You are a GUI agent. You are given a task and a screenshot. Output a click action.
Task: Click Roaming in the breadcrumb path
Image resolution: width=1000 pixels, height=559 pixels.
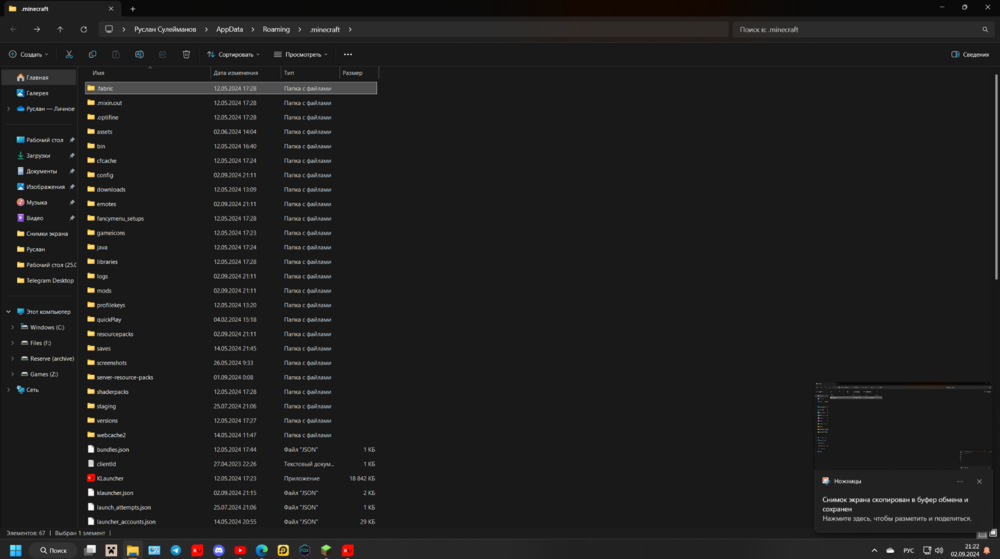tap(276, 29)
